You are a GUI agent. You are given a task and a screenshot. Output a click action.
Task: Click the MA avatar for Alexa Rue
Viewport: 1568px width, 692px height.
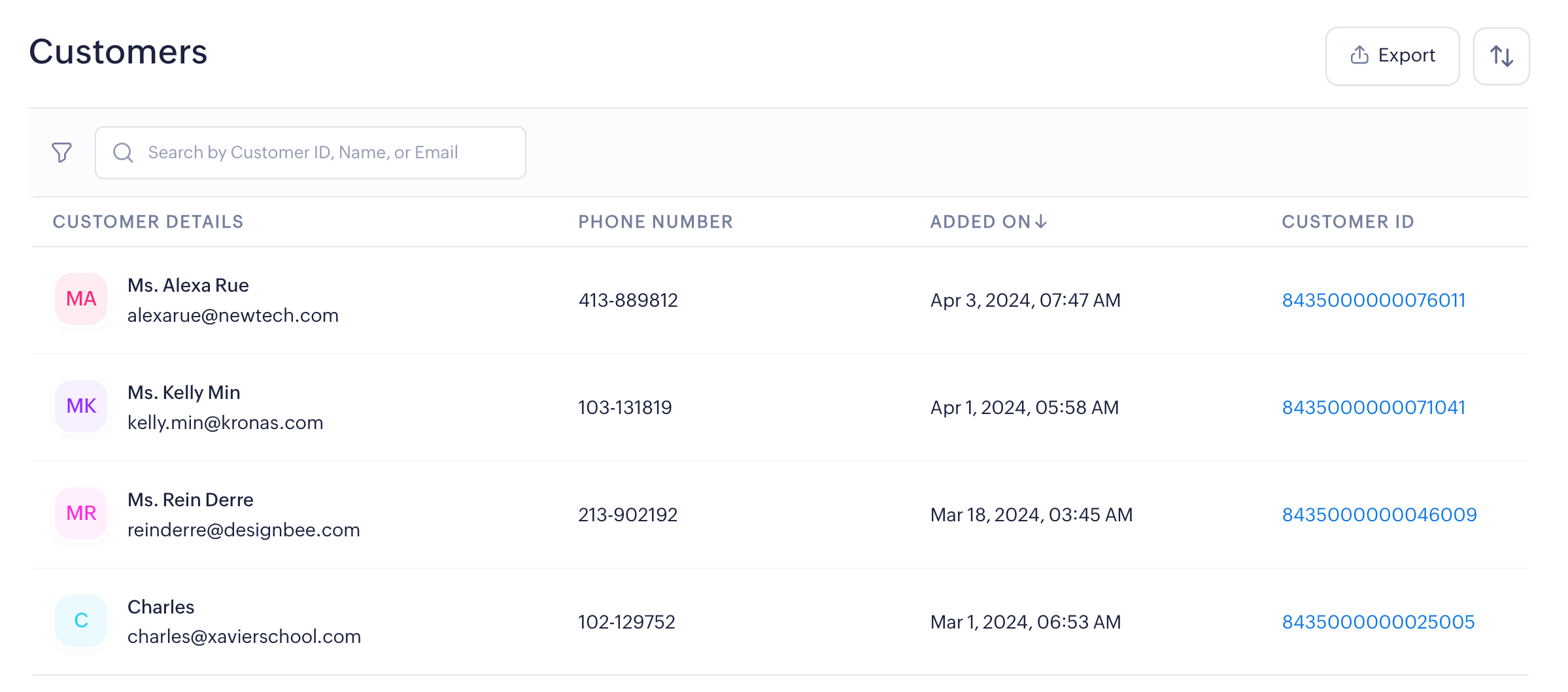click(81, 300)
